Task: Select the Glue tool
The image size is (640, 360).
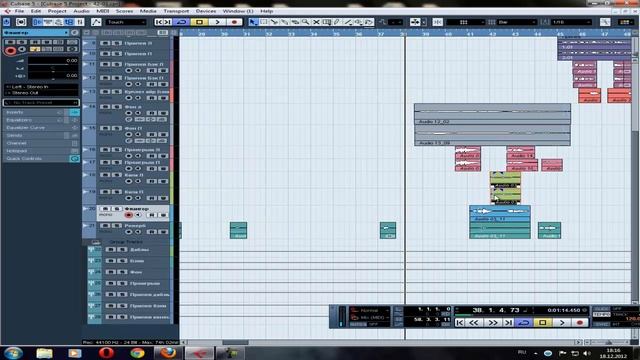Action: [x=284, y=22]
